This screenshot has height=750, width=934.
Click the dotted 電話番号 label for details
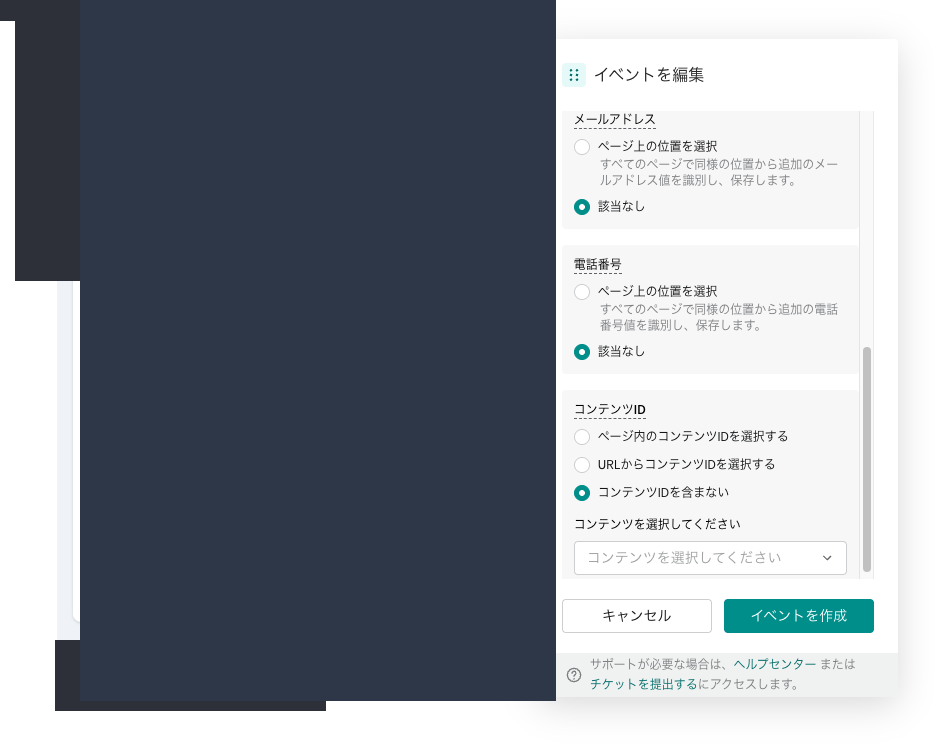[597, 265]
